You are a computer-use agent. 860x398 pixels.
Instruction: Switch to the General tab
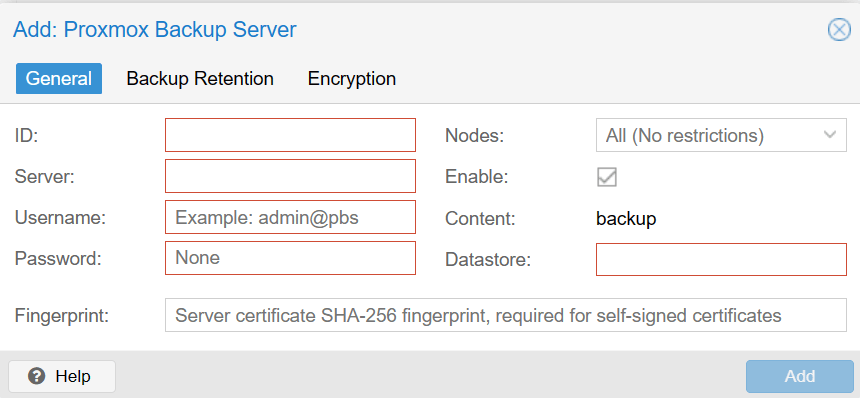coord(59,78)
